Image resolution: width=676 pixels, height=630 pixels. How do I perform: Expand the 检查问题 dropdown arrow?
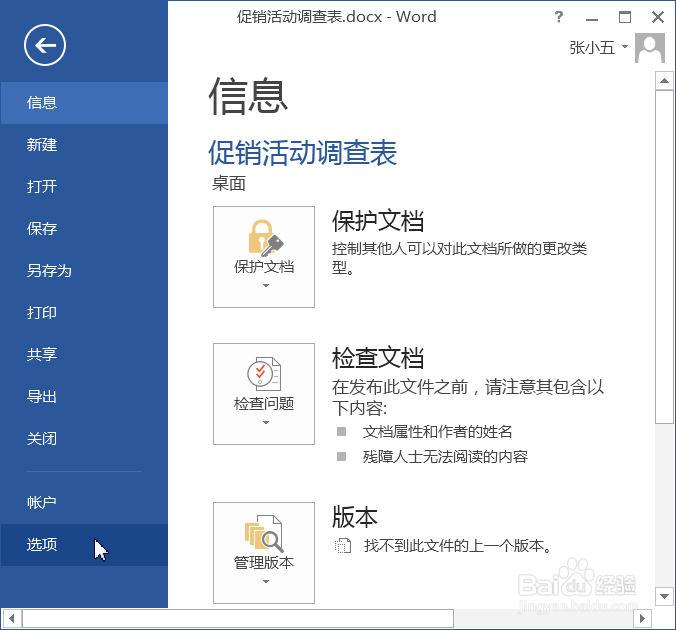(266, 423)
